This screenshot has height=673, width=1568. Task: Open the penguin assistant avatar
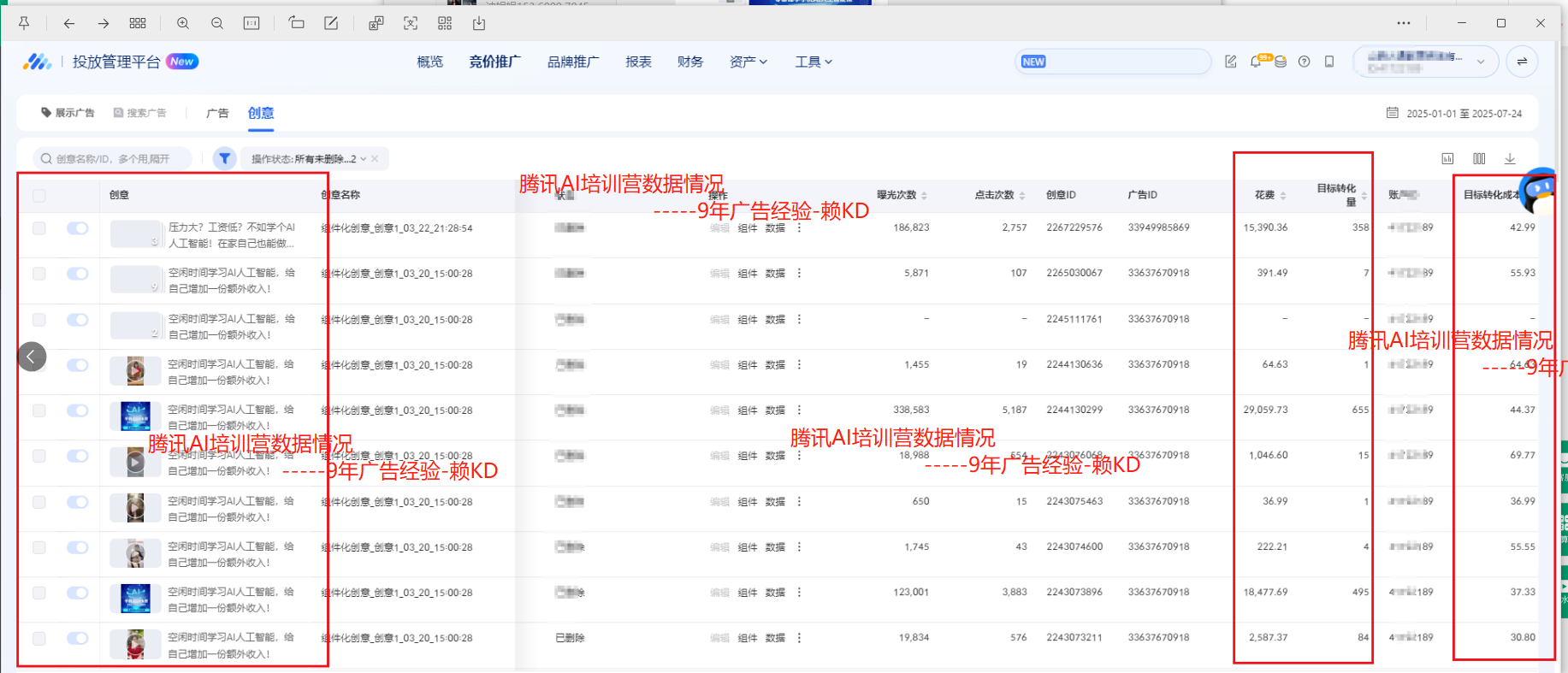1540,190
